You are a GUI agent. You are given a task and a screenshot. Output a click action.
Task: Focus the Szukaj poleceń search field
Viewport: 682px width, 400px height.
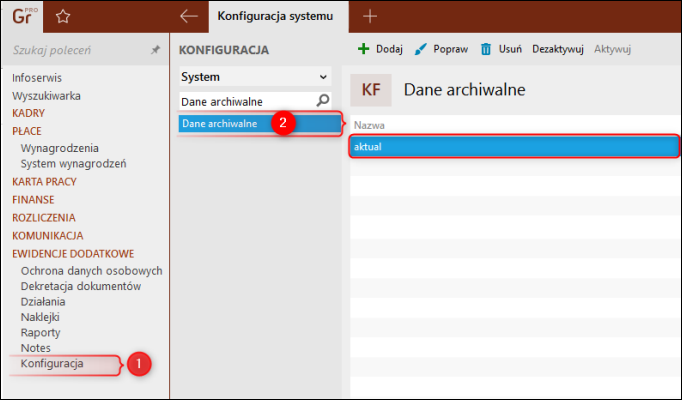coord(80,50)
